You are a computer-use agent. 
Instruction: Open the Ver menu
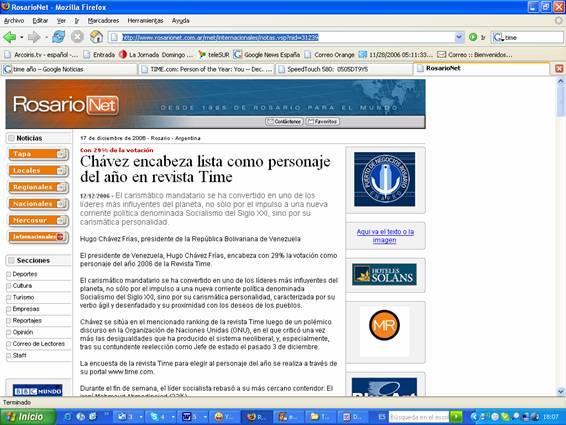click(61, 21)
